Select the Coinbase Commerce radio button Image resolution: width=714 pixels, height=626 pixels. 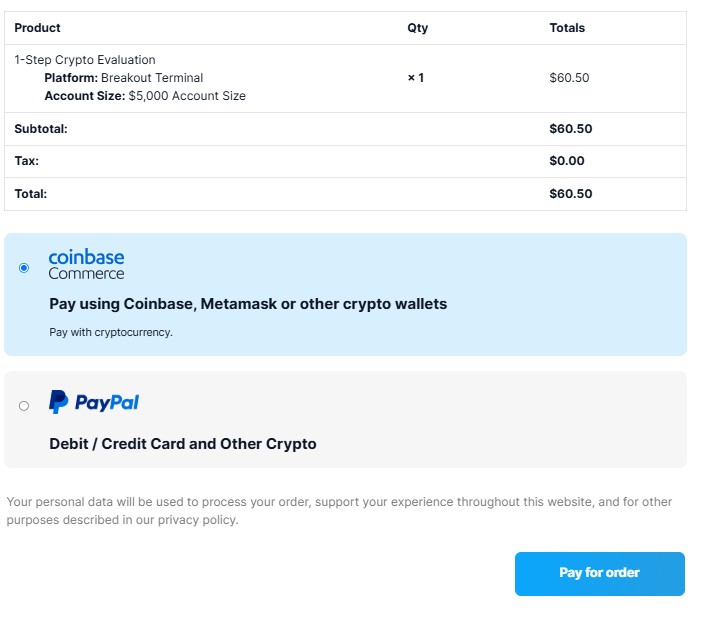24,268
